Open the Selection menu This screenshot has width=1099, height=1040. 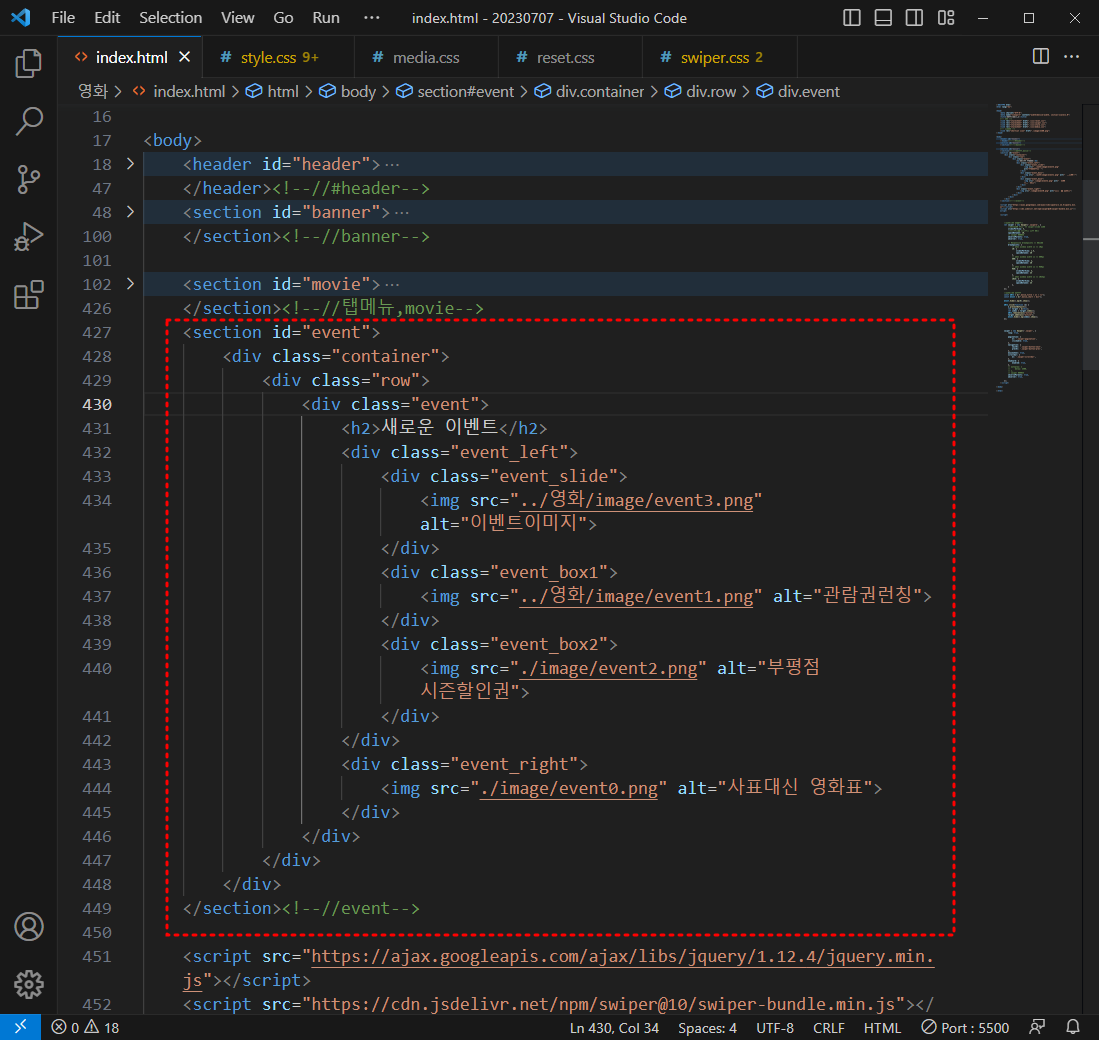point(170,18)
